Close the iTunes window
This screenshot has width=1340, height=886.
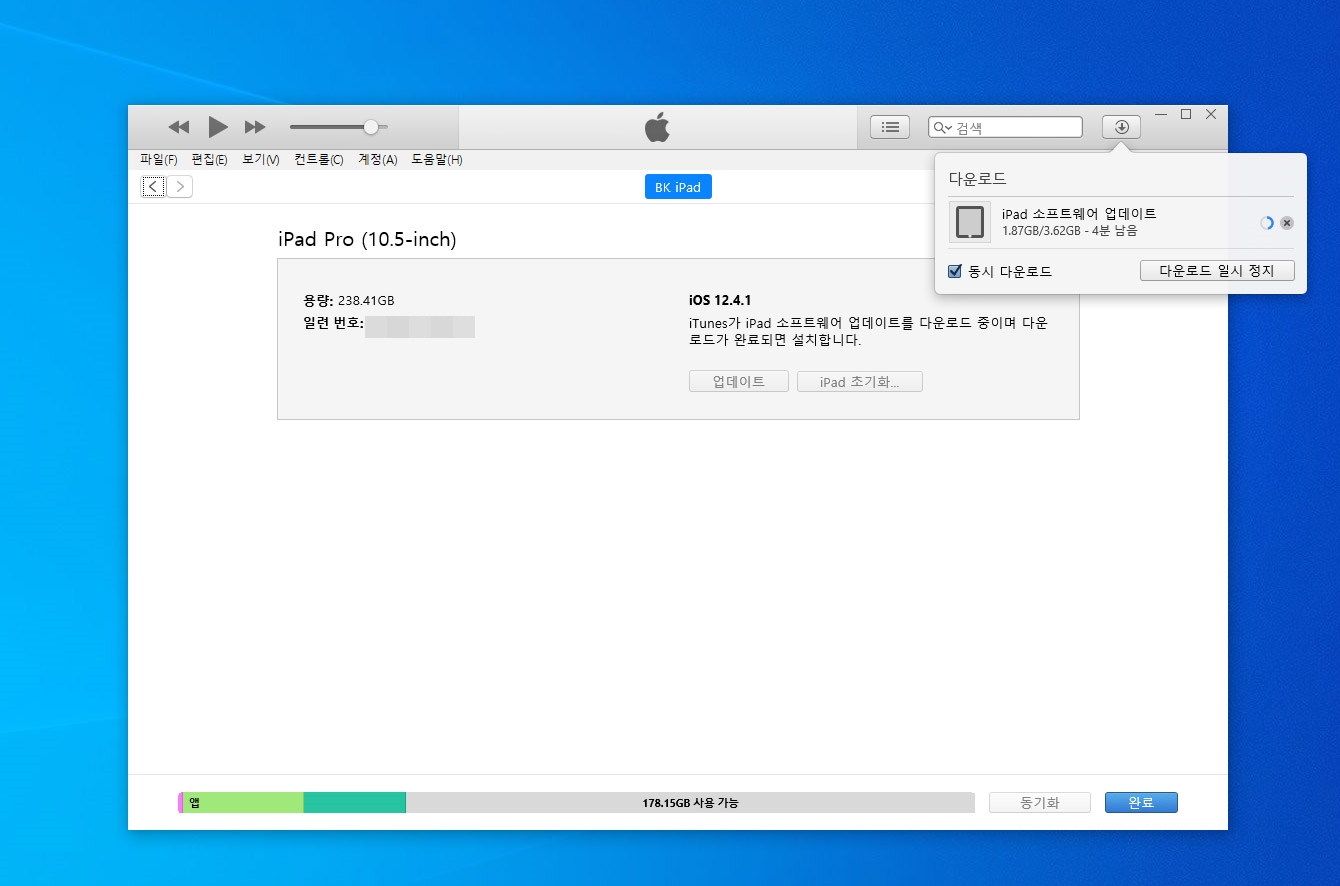pos(1211,115)
